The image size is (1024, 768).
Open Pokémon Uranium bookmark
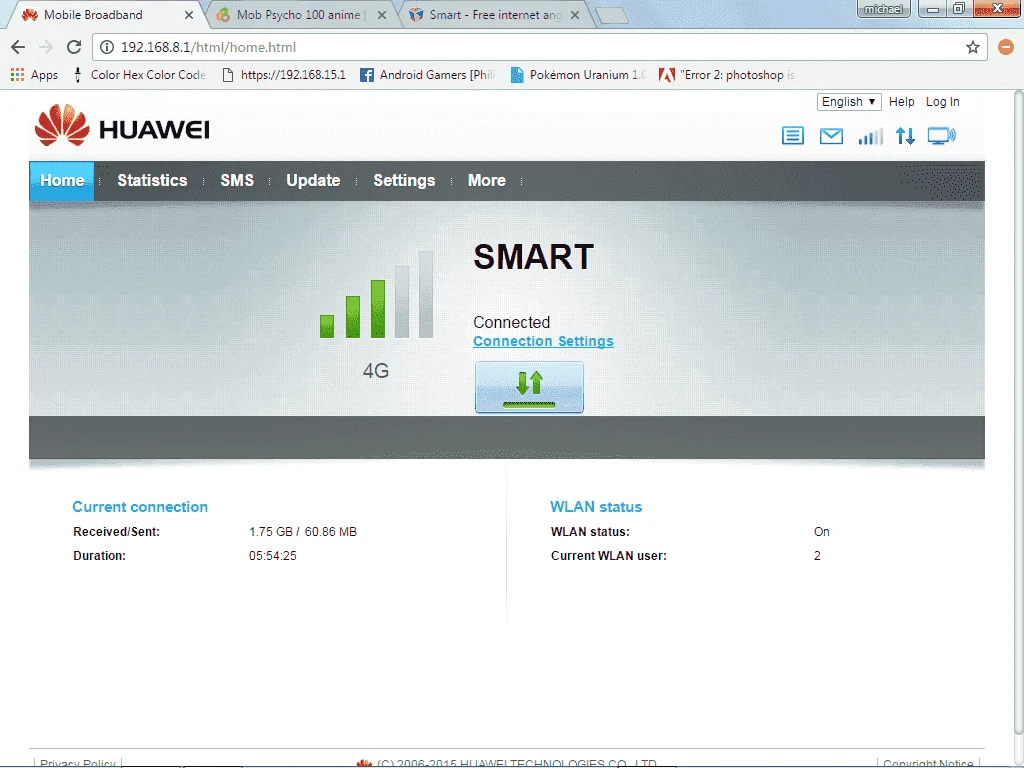click(579, 75)
